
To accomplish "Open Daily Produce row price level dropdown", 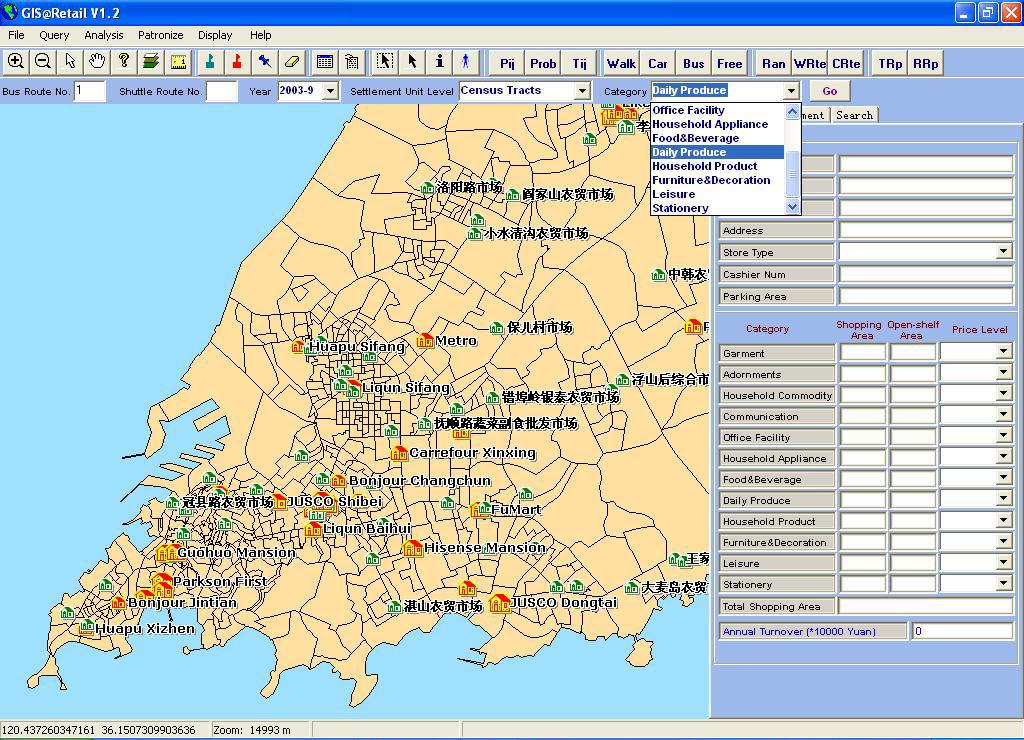I will coord(1004,500).
